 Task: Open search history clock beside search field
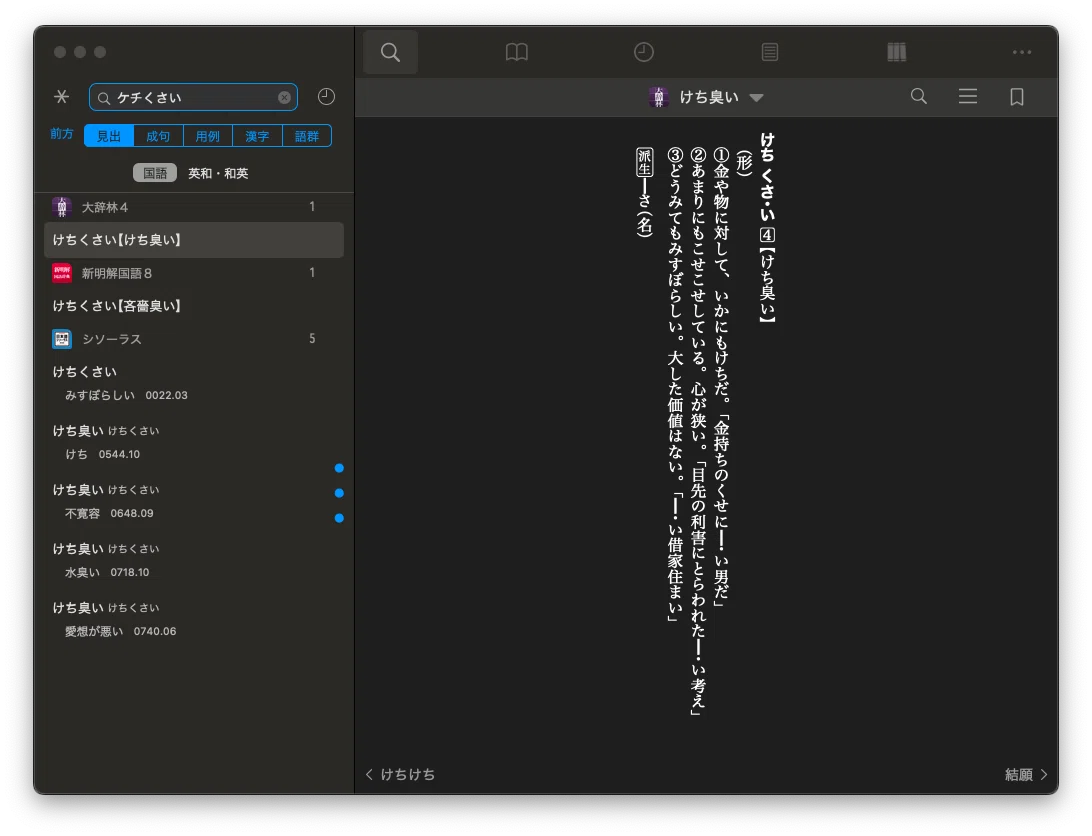(326, 97)
